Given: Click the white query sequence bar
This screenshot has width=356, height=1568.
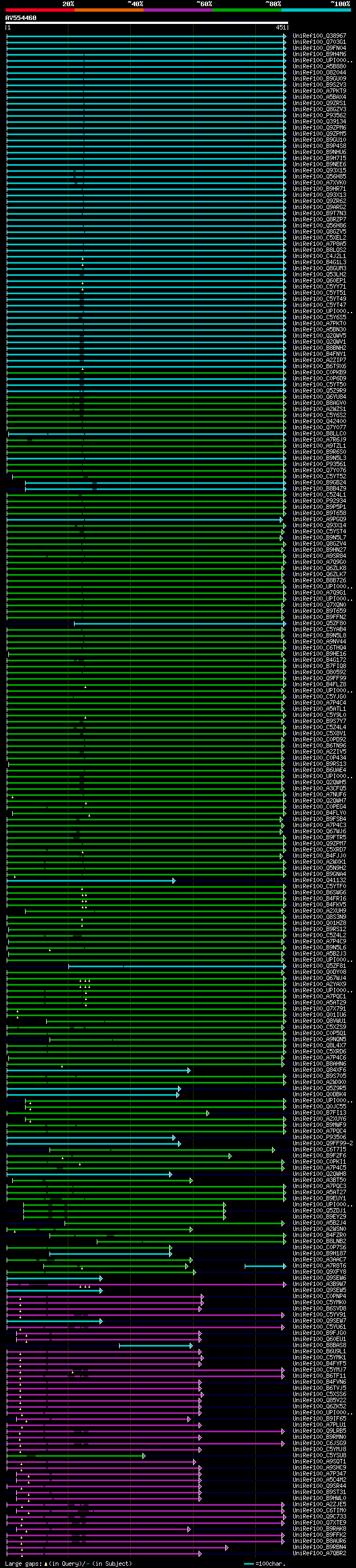Looking at the screenshot, I should (147, 23).
